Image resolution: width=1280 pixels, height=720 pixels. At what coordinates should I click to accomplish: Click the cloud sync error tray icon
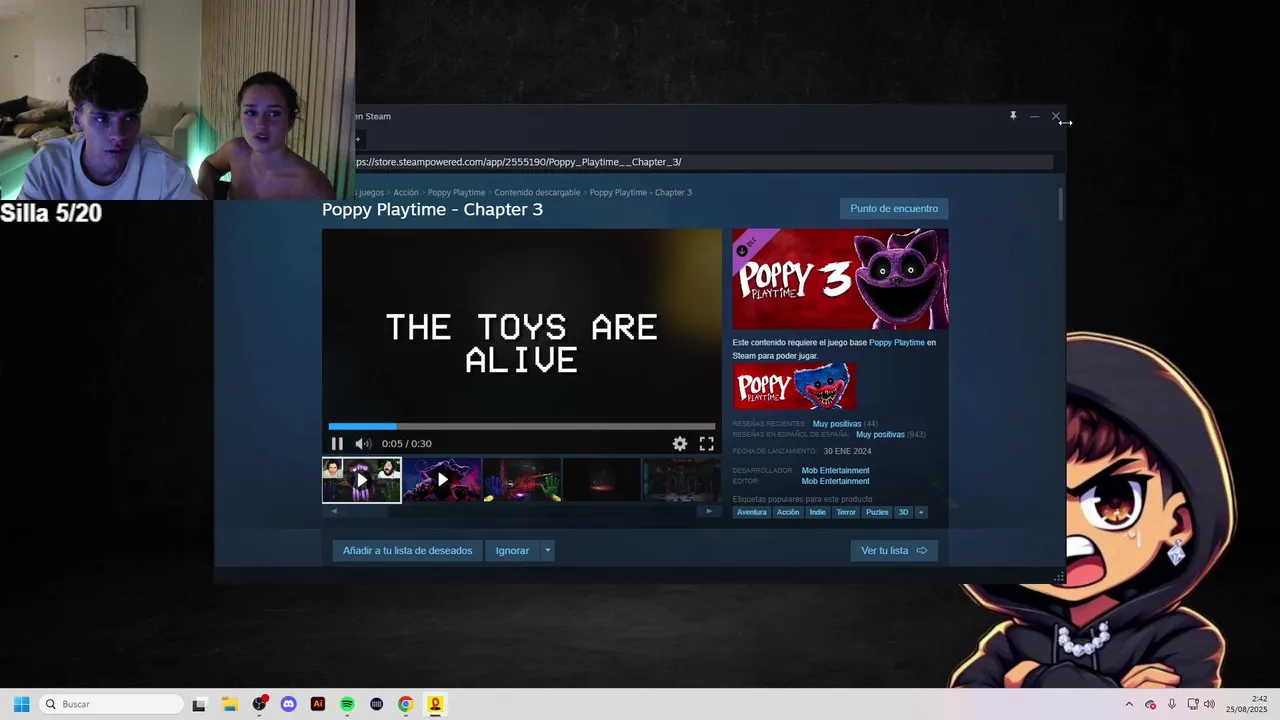point(1150,704)
